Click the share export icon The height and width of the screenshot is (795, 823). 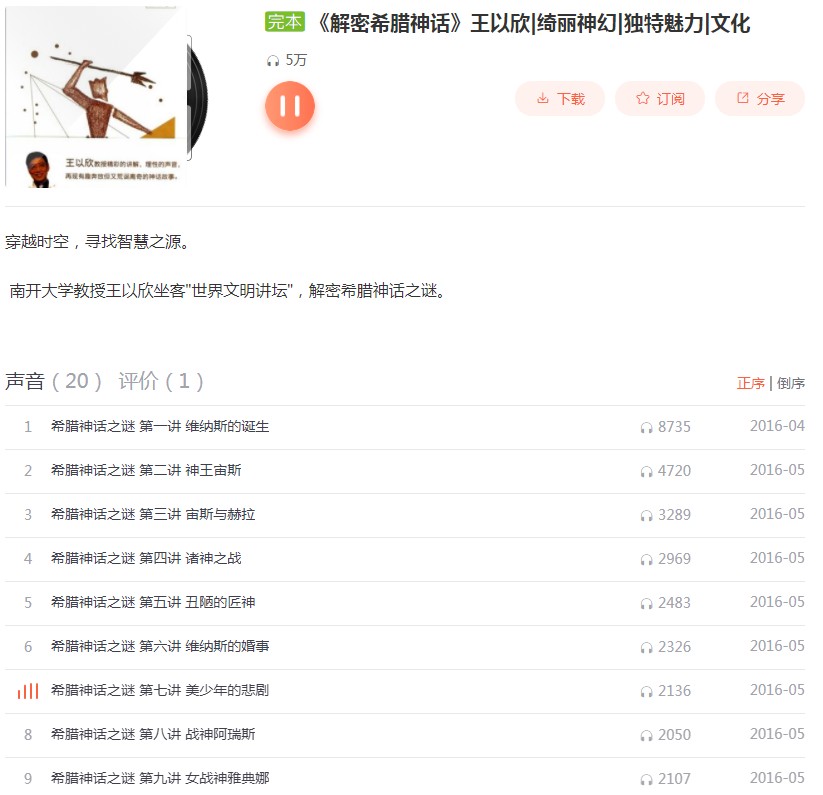tap(742, 98)
